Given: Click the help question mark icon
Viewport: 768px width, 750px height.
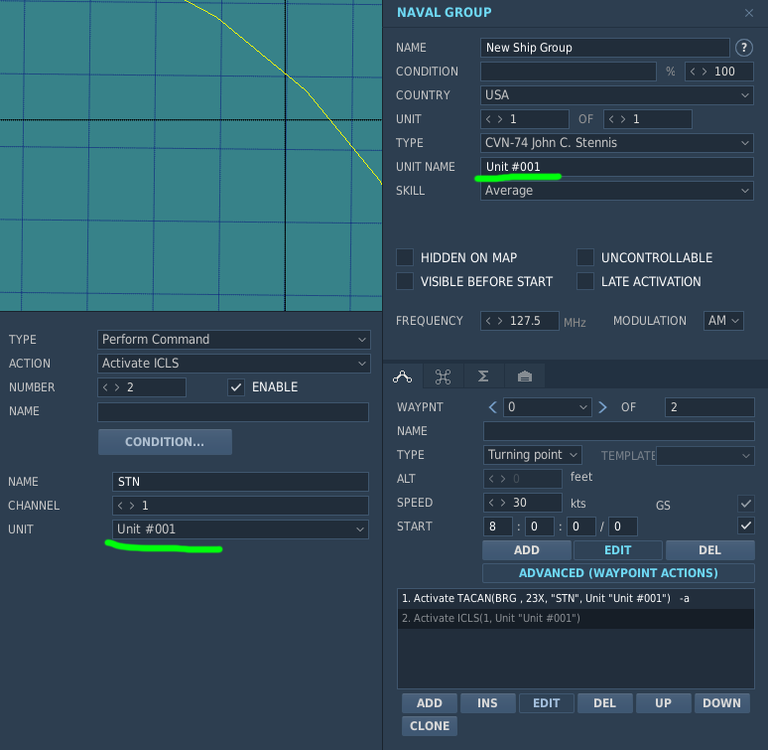Looking at the screenshot, I should 744,47.
